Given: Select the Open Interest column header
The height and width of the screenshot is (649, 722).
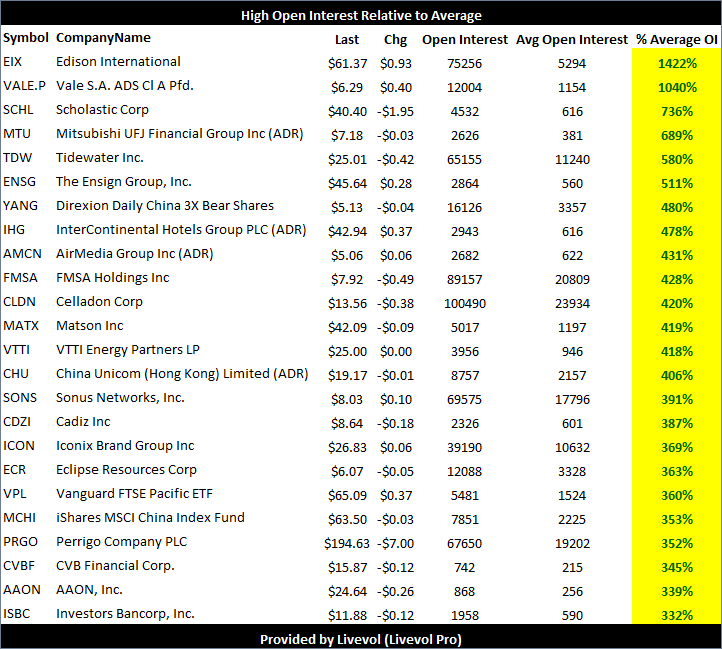Looking at the screenshot, I should click(x=465, y=40).
